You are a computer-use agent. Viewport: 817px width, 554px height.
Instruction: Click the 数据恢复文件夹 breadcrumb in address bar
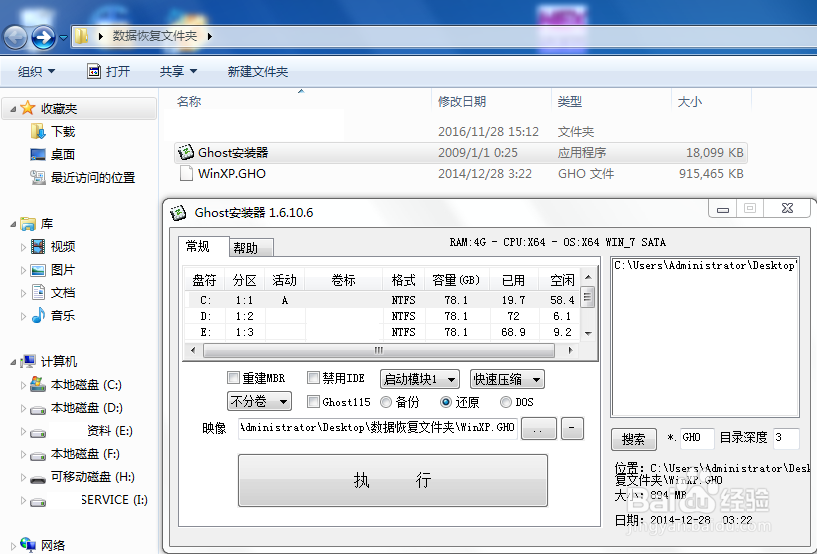click(155, 36)
